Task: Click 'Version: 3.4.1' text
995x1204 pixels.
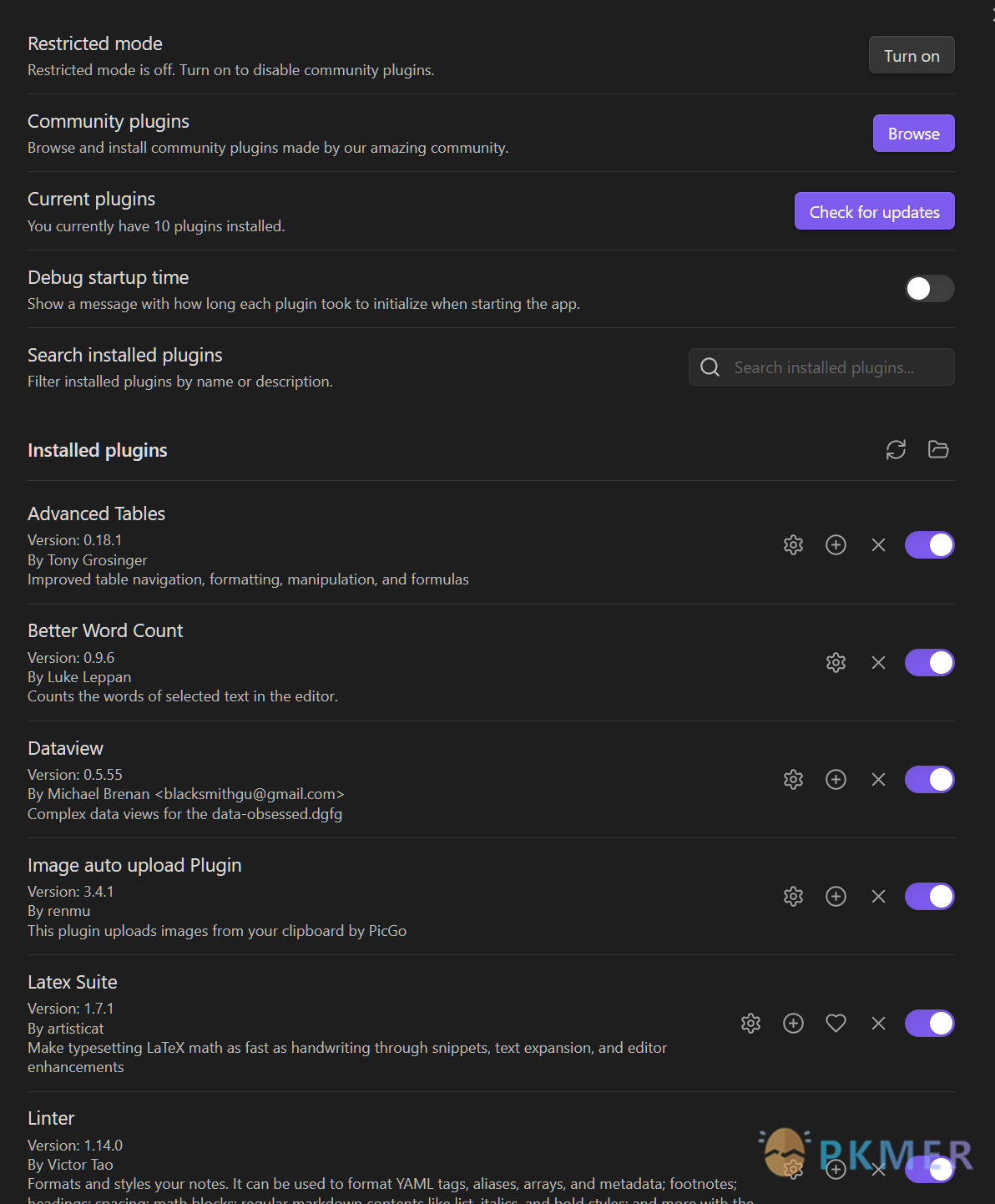Action: [x=71, y=892]
